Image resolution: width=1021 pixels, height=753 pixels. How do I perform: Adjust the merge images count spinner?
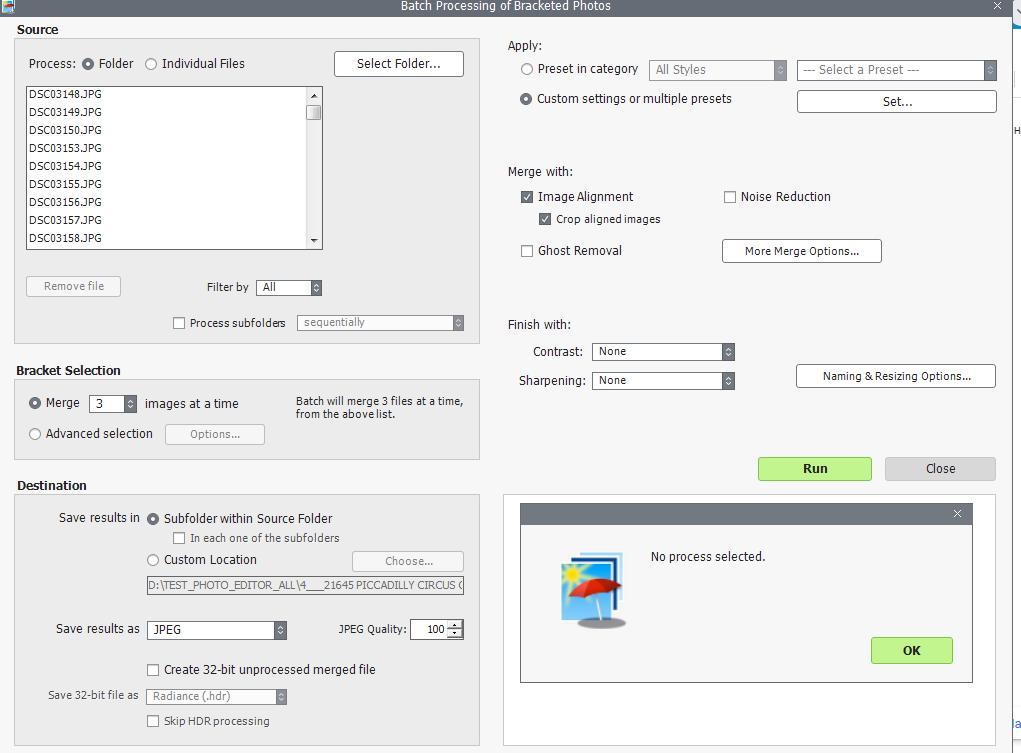pyautogui.click(x=130, y=404)
